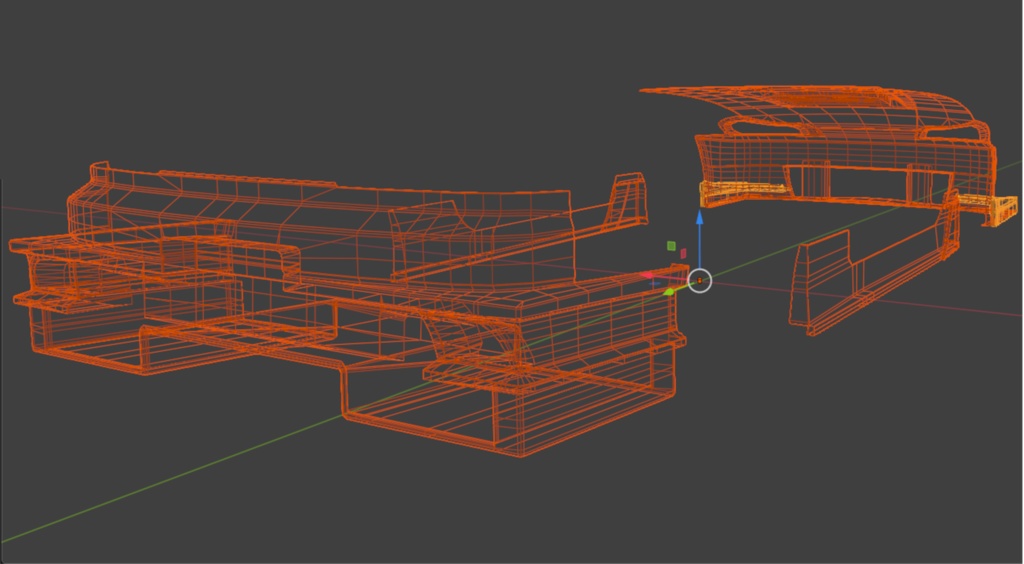The image size is (1024, 564).
Task: Click the blue plane handle near gizmo
Action: [654, 283]
